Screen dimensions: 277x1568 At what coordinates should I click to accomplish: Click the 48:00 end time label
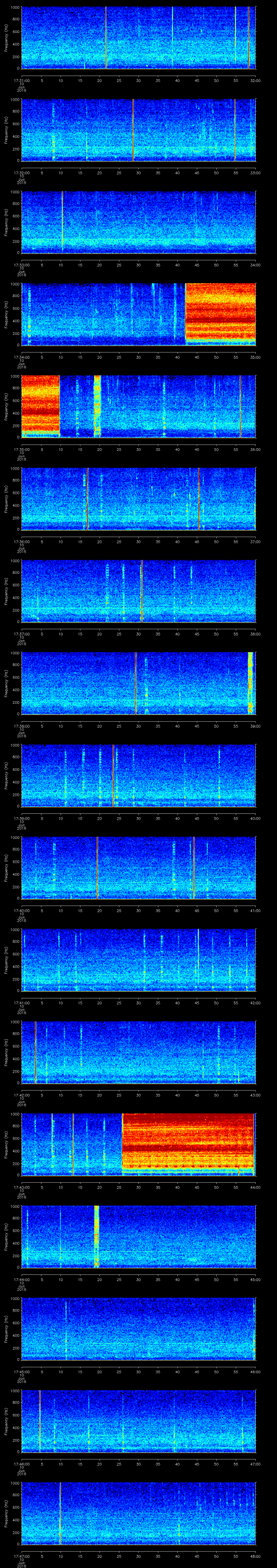[x=255, y=1556]
